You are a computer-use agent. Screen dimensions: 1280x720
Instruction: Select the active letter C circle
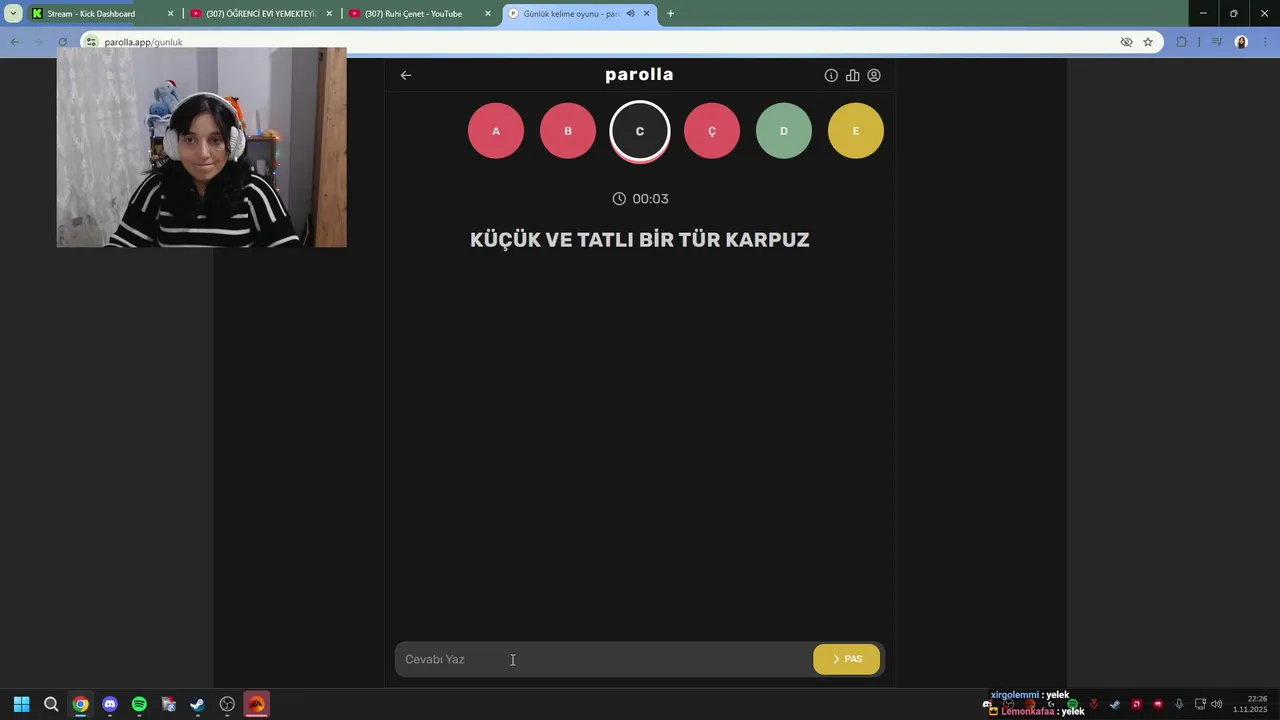[640, 131]
